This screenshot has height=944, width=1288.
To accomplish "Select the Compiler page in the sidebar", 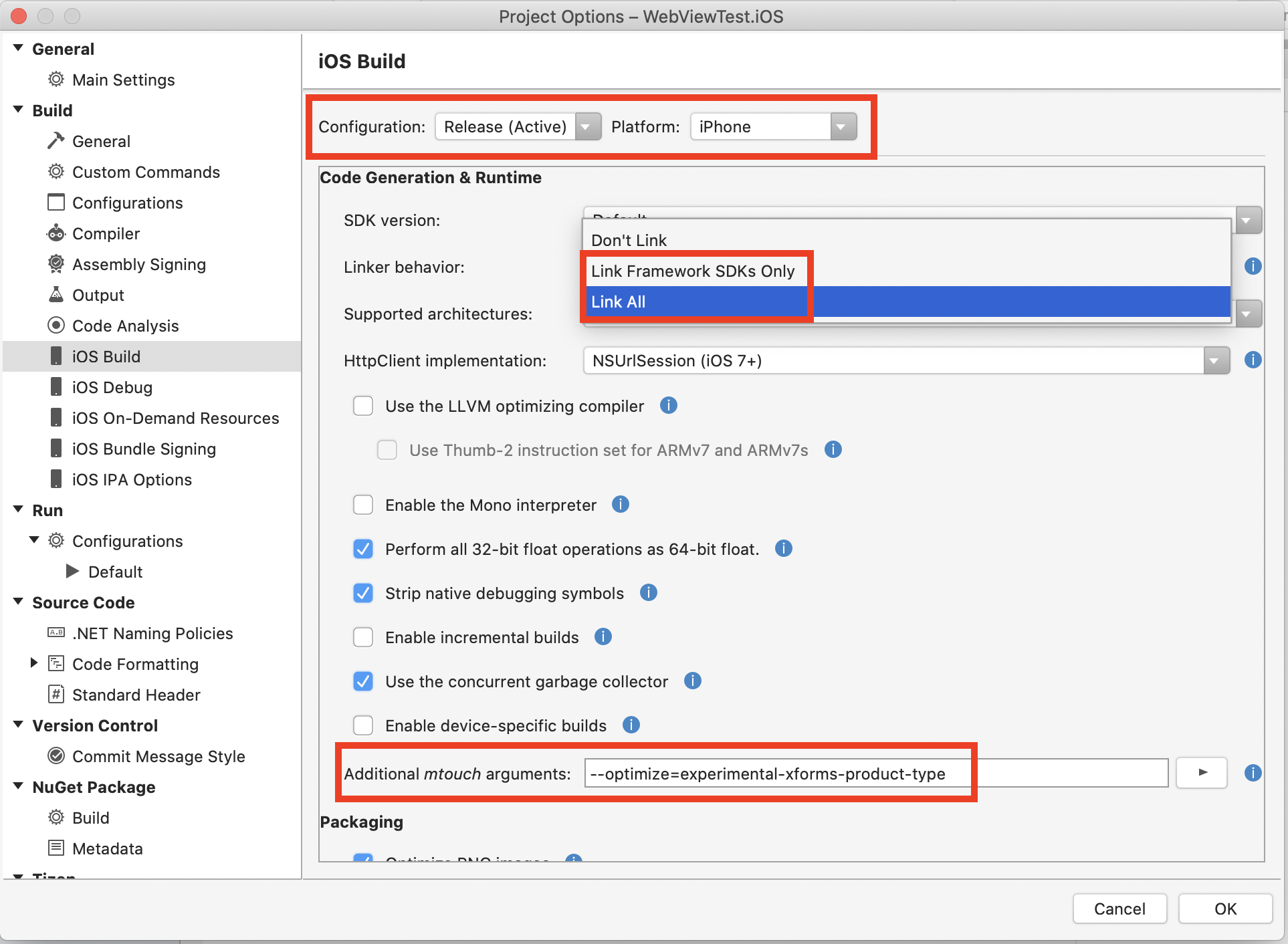I will (106, 233).
